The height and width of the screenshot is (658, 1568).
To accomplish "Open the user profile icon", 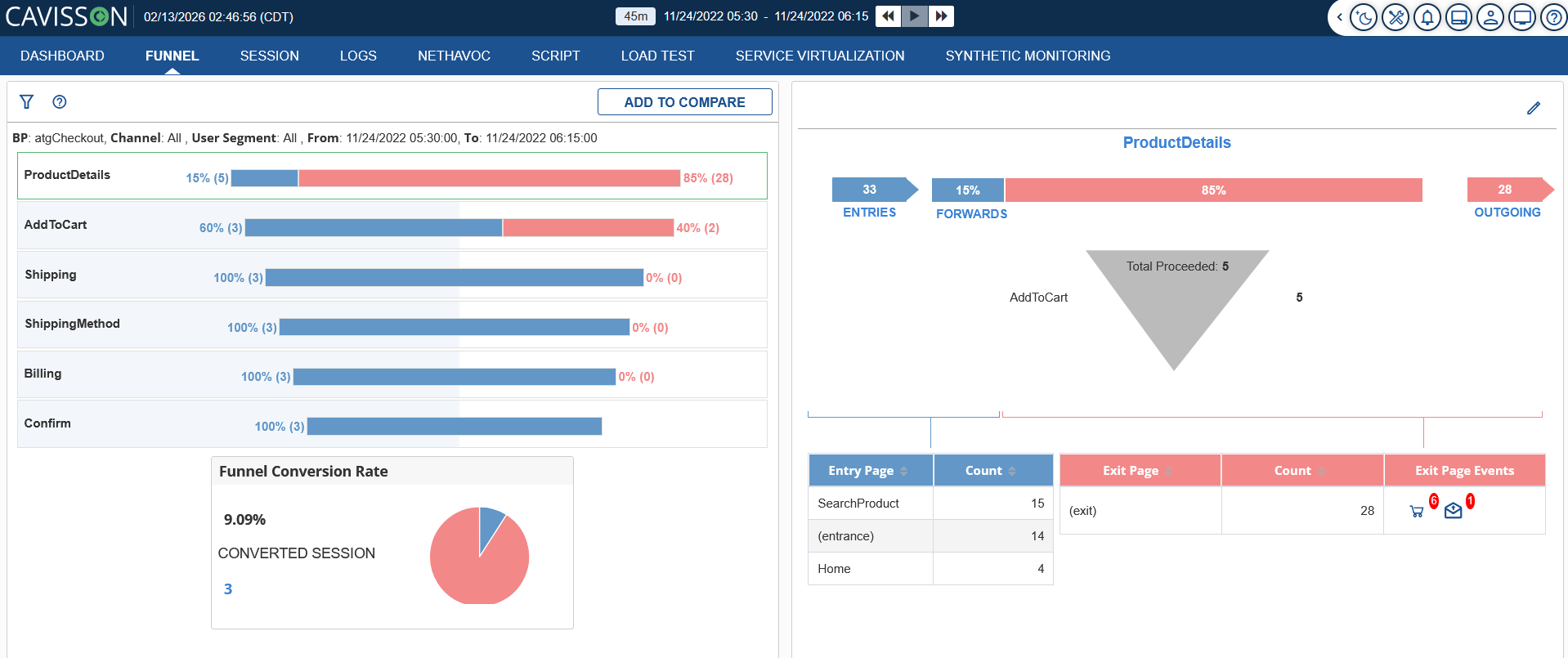I will pyautogui.click(x=1490, y=17).
